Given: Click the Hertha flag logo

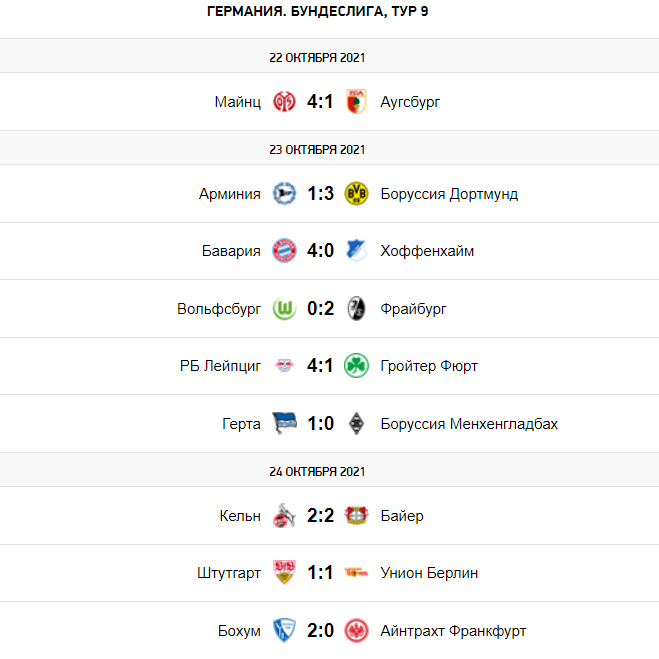Looking at the screenshot, I should [x=284, y=423].
